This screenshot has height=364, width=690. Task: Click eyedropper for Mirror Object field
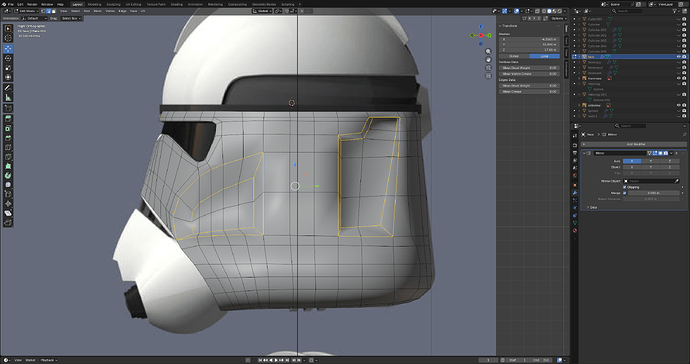point(677,181)
